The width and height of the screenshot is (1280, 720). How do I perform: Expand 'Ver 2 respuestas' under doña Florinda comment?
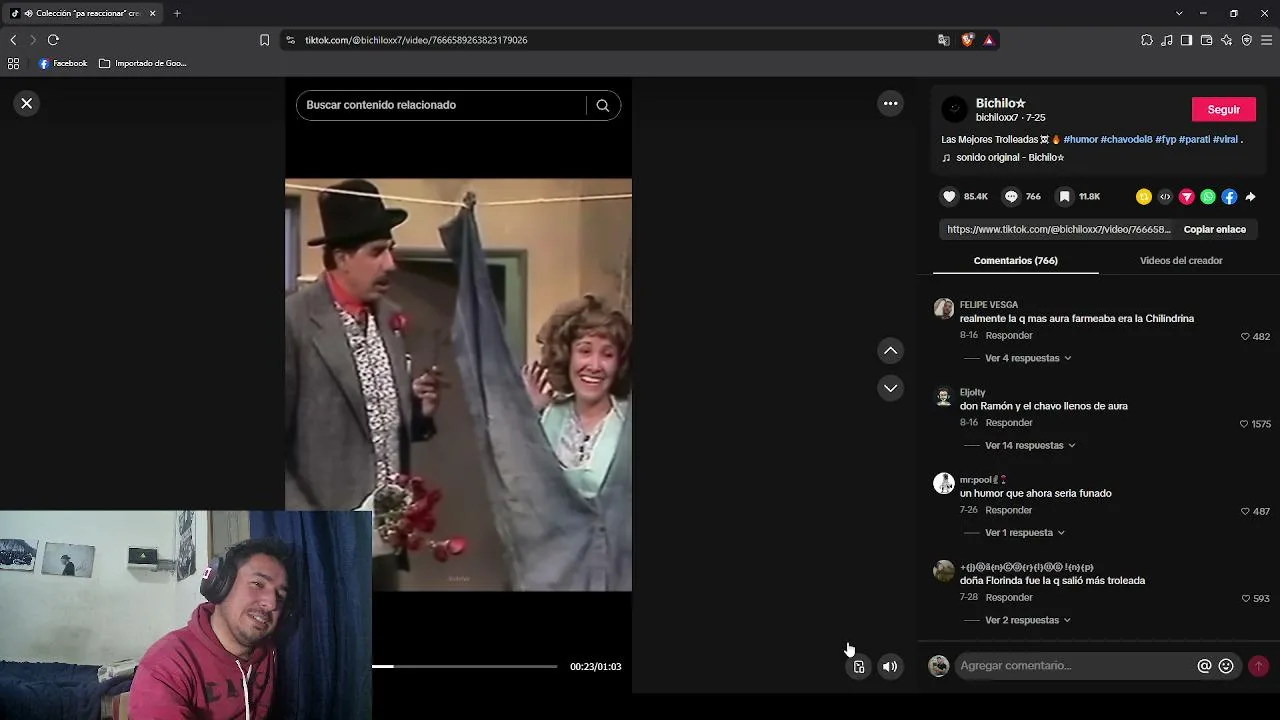[1028, 620]
